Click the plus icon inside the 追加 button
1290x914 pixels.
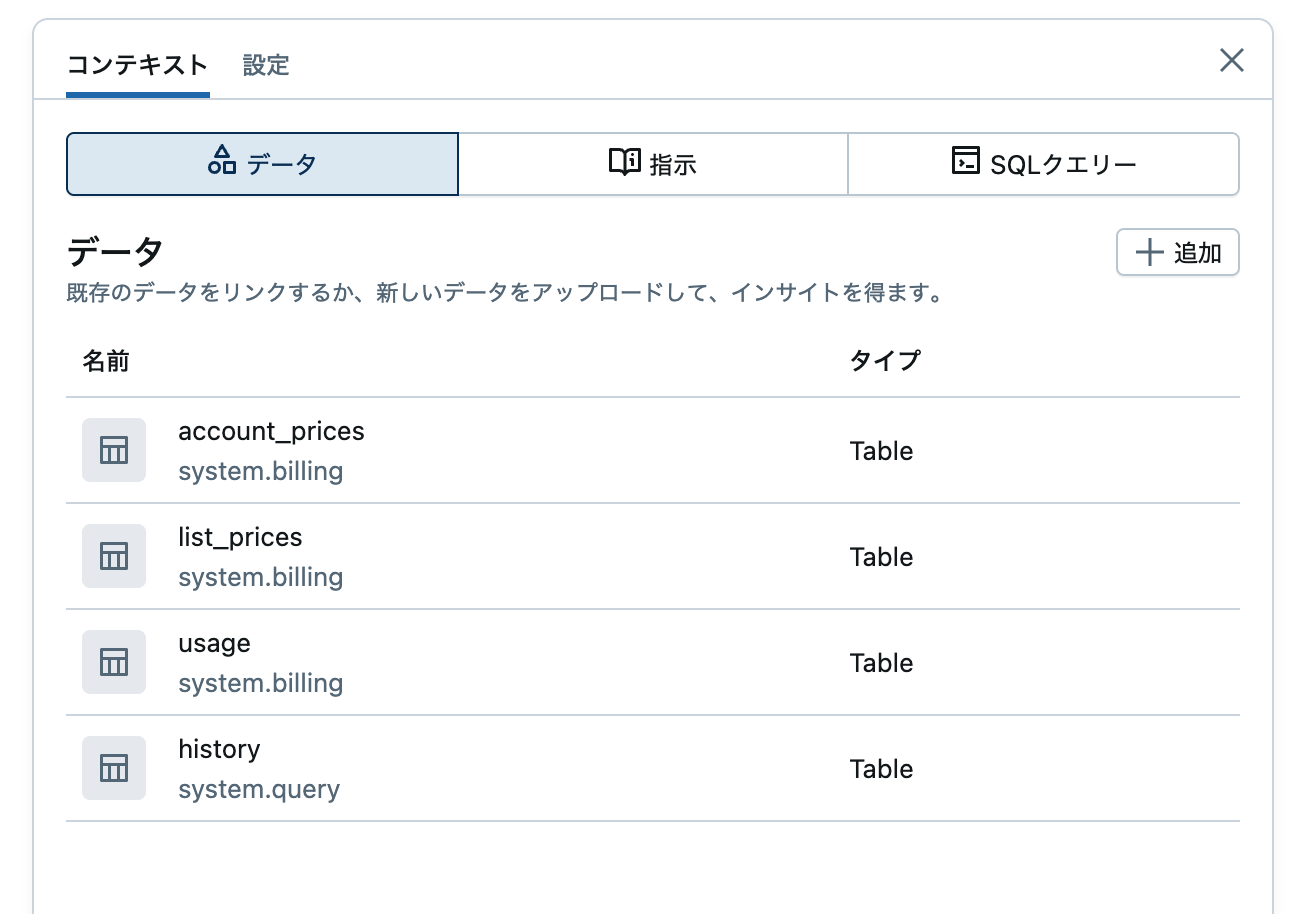point(1148,253)
